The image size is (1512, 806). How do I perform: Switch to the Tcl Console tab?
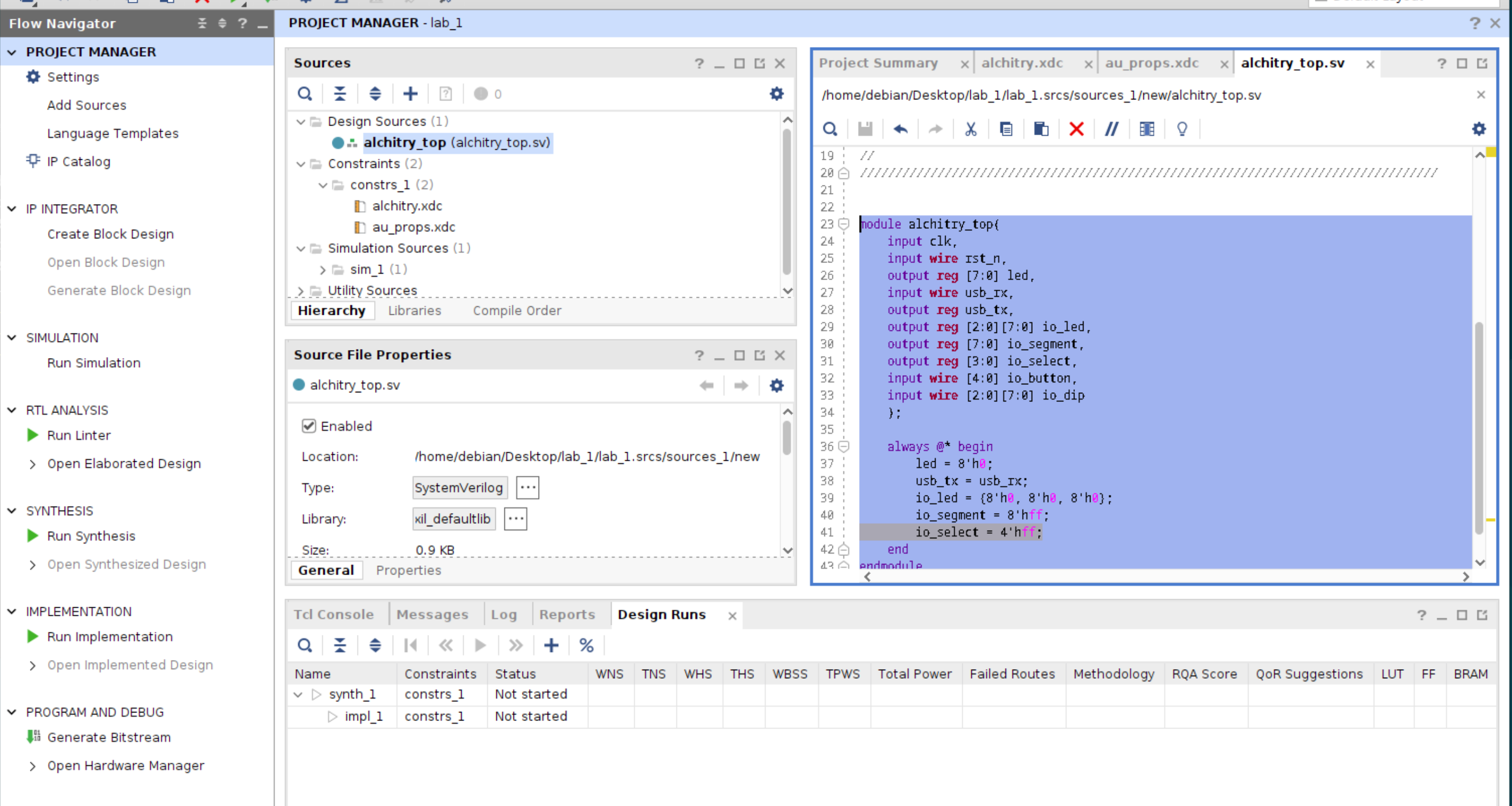coord(333,614)
